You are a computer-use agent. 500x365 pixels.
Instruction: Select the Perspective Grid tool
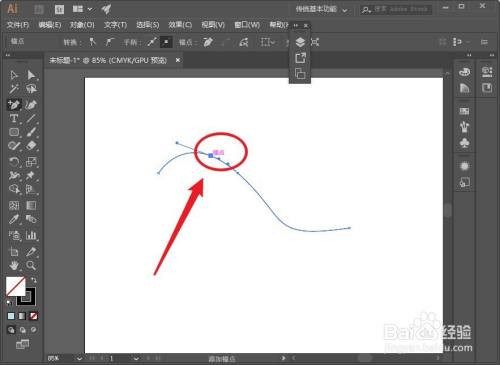31,189
